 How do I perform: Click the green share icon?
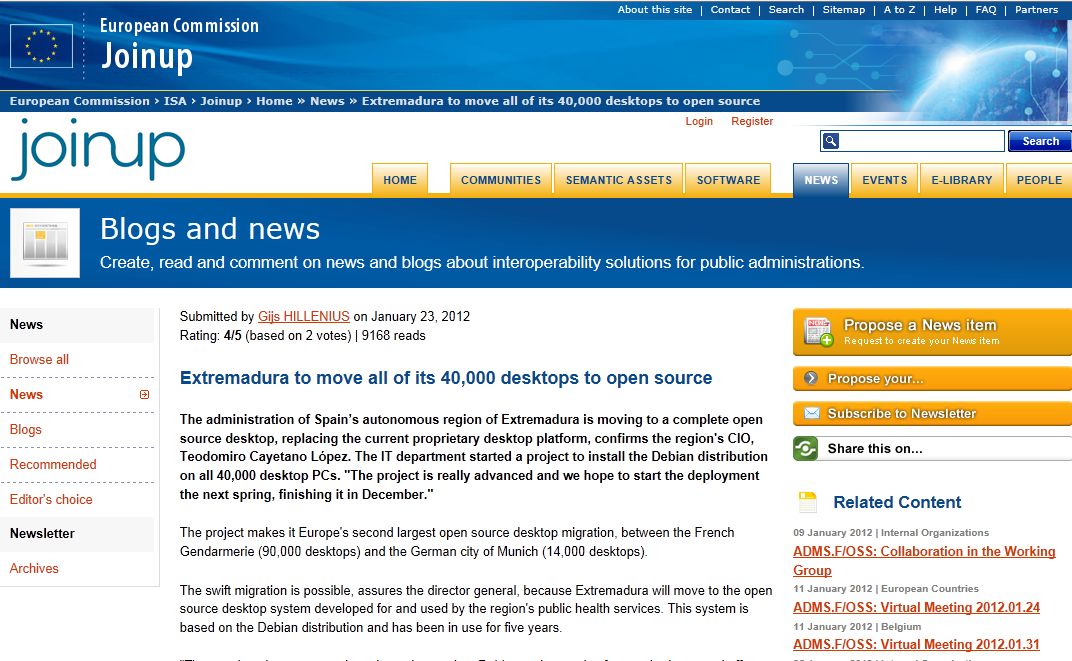coord(805,448)
